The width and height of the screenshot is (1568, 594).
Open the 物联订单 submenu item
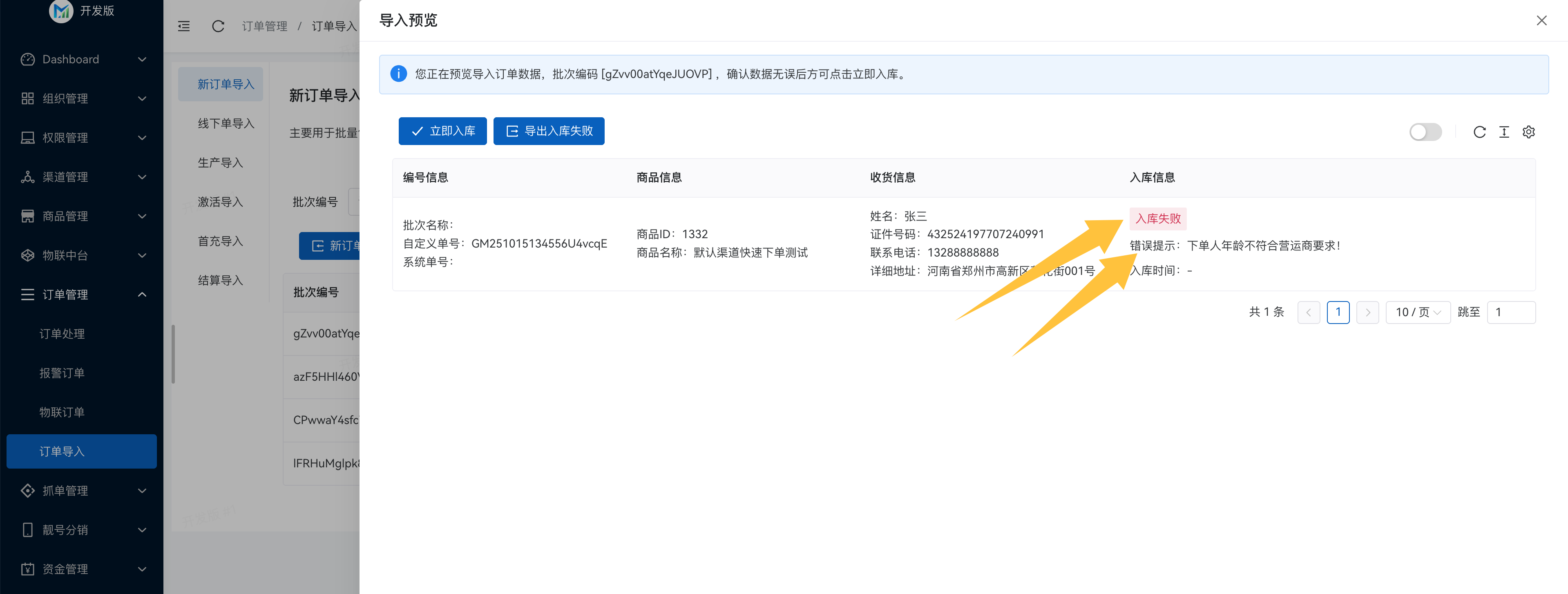[62, 412]
